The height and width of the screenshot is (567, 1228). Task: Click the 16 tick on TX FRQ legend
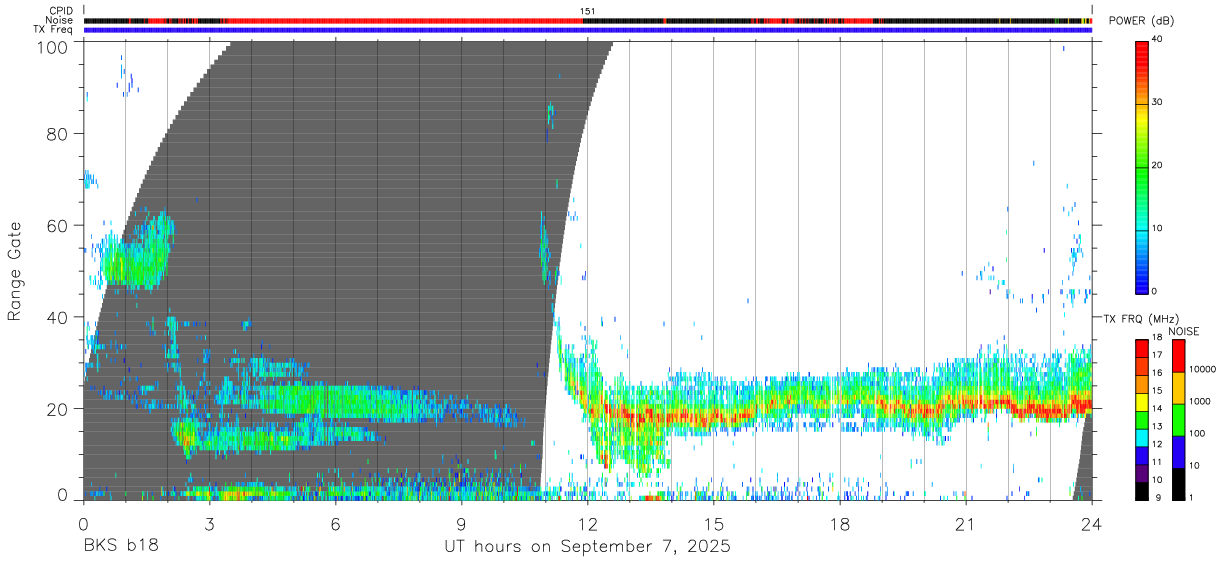pos(1157,373)
